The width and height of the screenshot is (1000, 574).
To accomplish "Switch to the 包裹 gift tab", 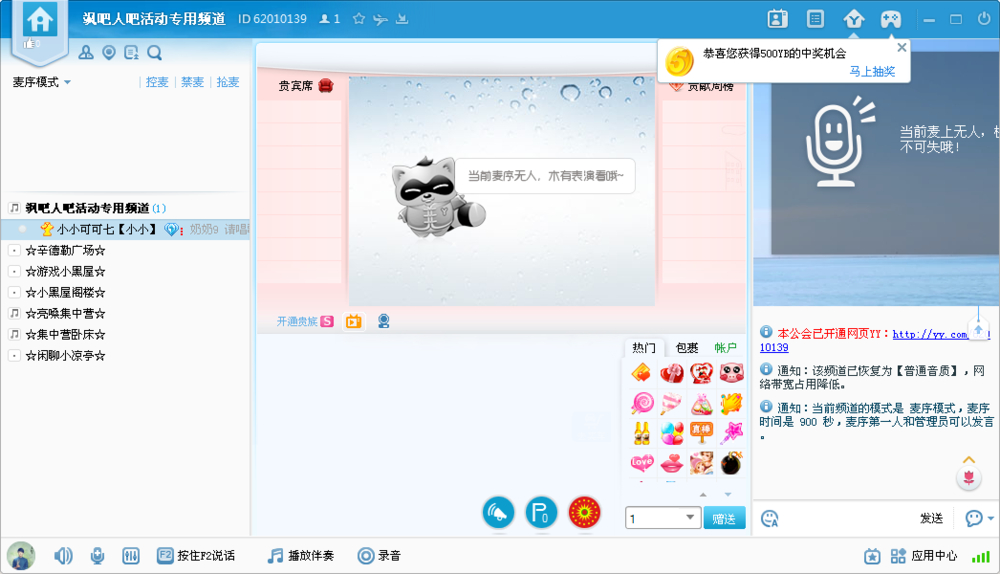I will pyautogui.click(x=687, y=348).
